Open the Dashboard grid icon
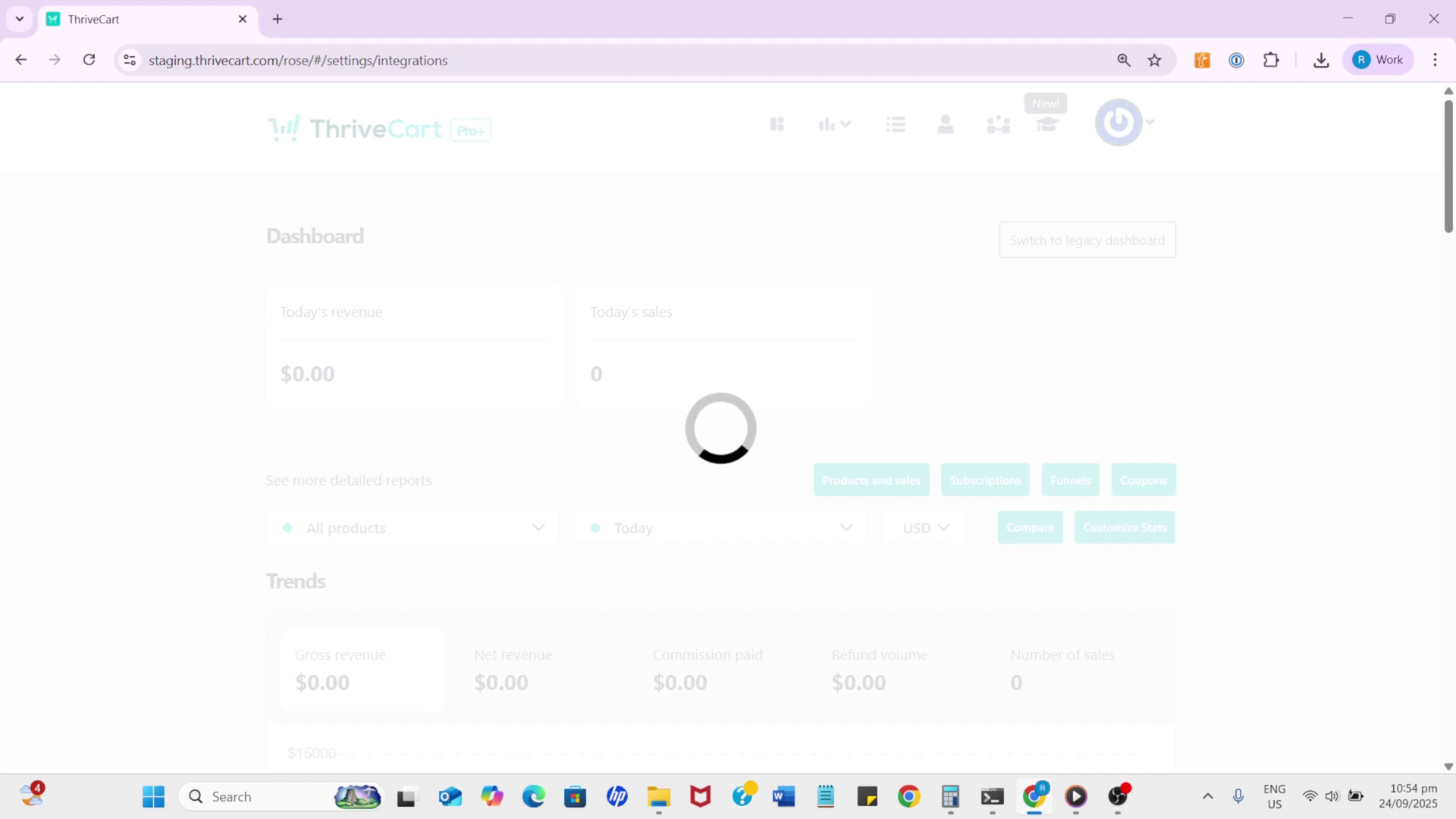Image resolution: width=1456 pixels, height=819 pixels. [x=777, y=124]
